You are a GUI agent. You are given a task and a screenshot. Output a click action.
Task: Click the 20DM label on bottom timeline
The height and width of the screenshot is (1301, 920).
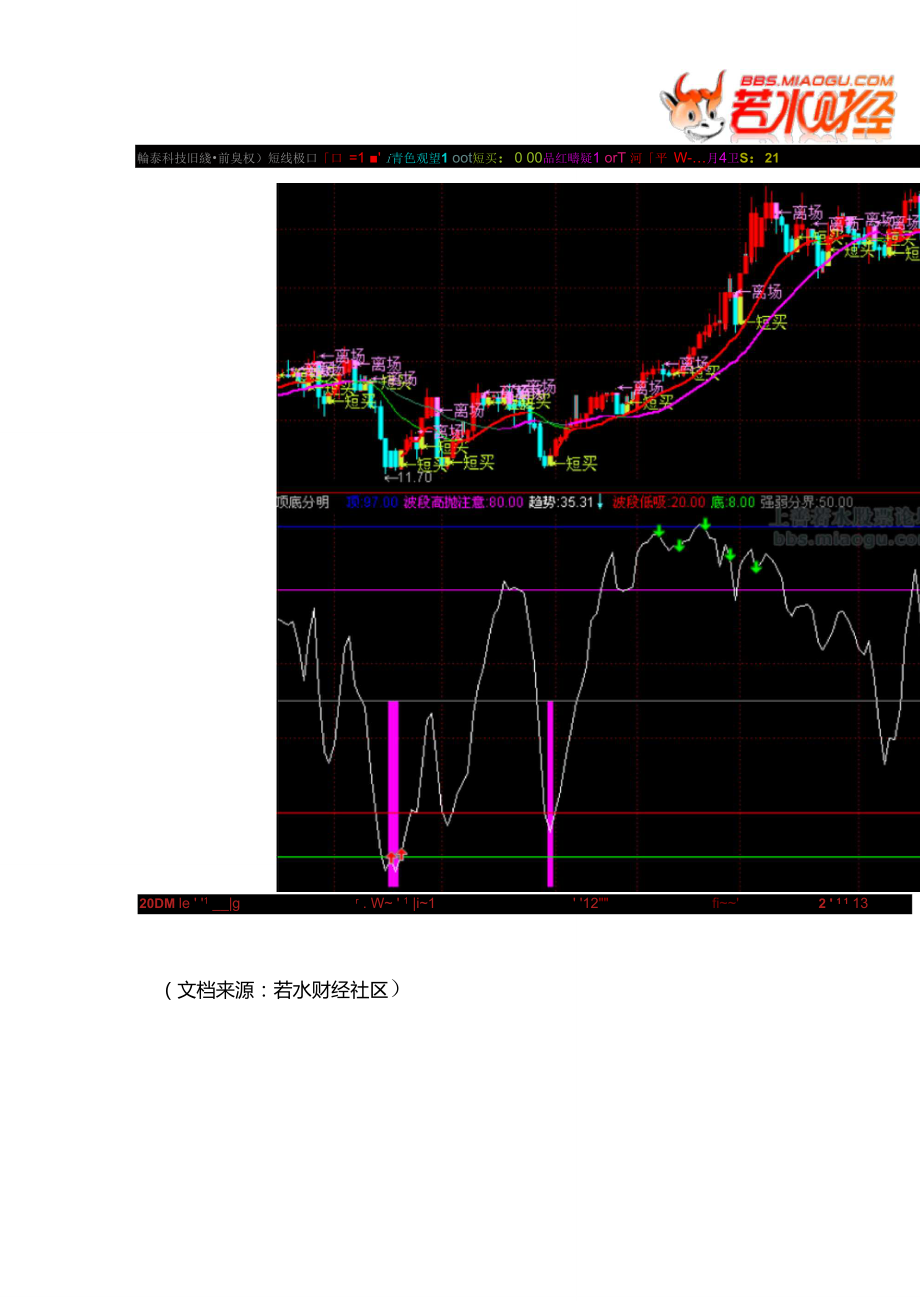tap(156, 904)
